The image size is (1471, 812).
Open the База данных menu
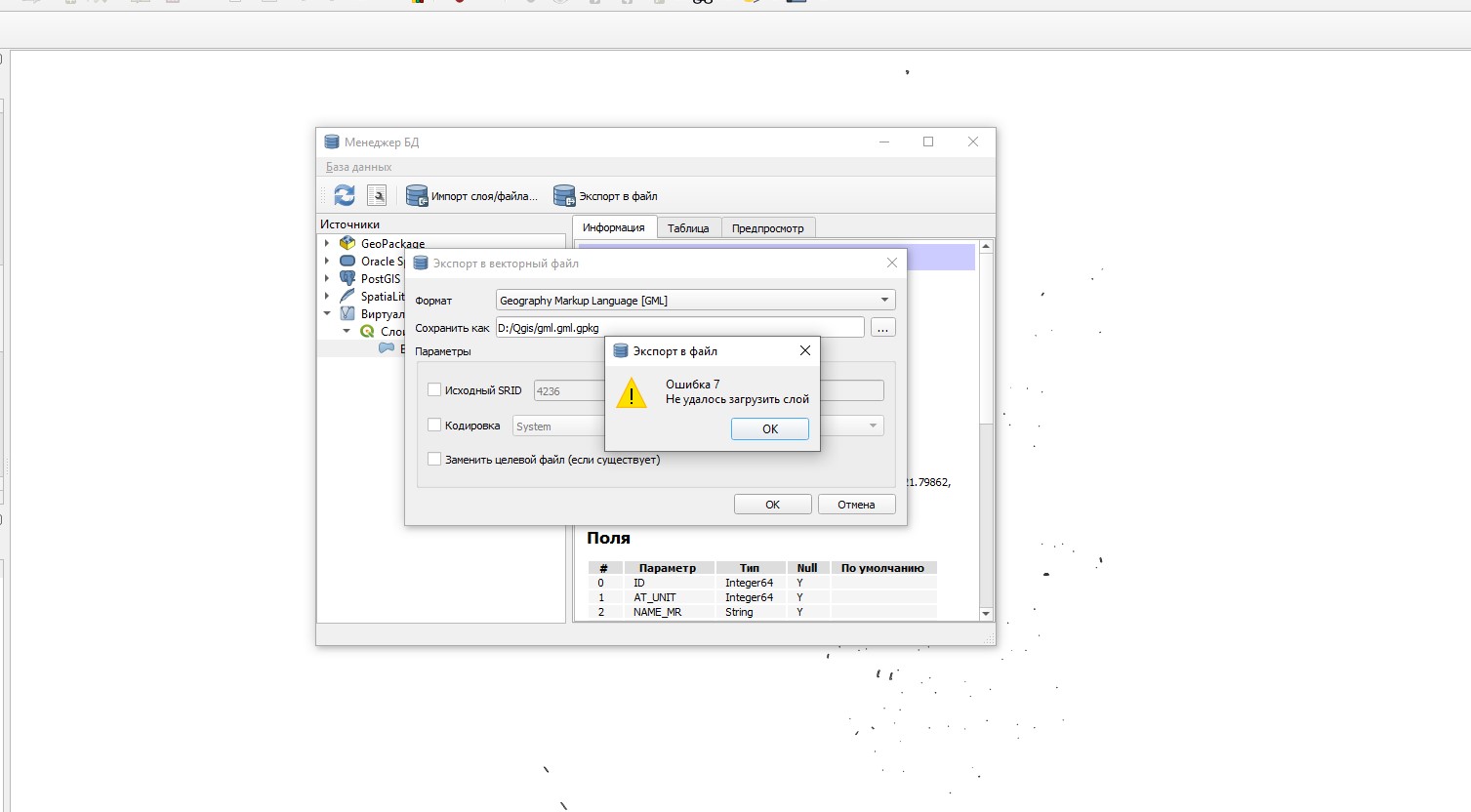click(356, 167)
